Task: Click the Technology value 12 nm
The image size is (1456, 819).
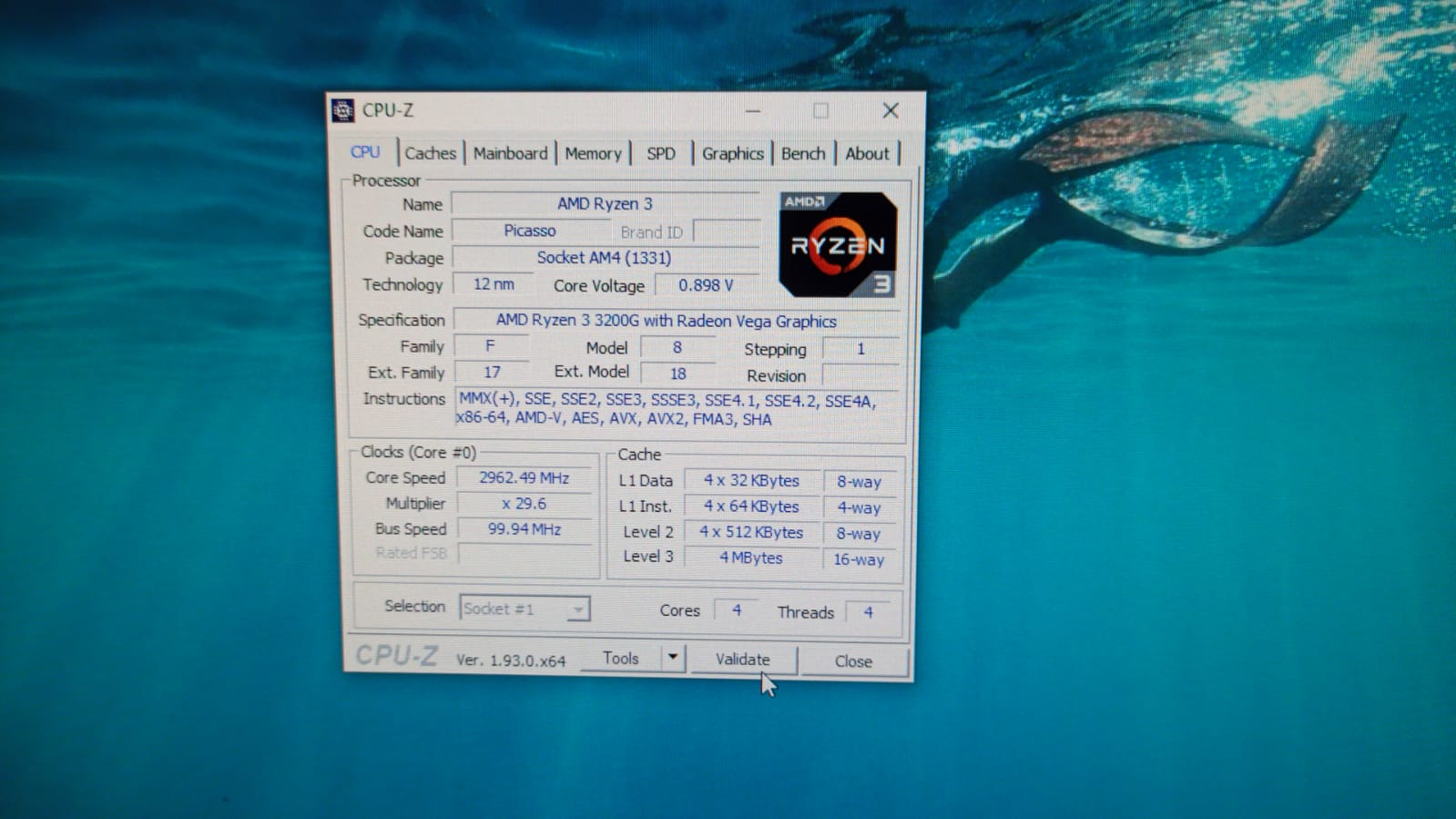Action: tap(494, 284)
